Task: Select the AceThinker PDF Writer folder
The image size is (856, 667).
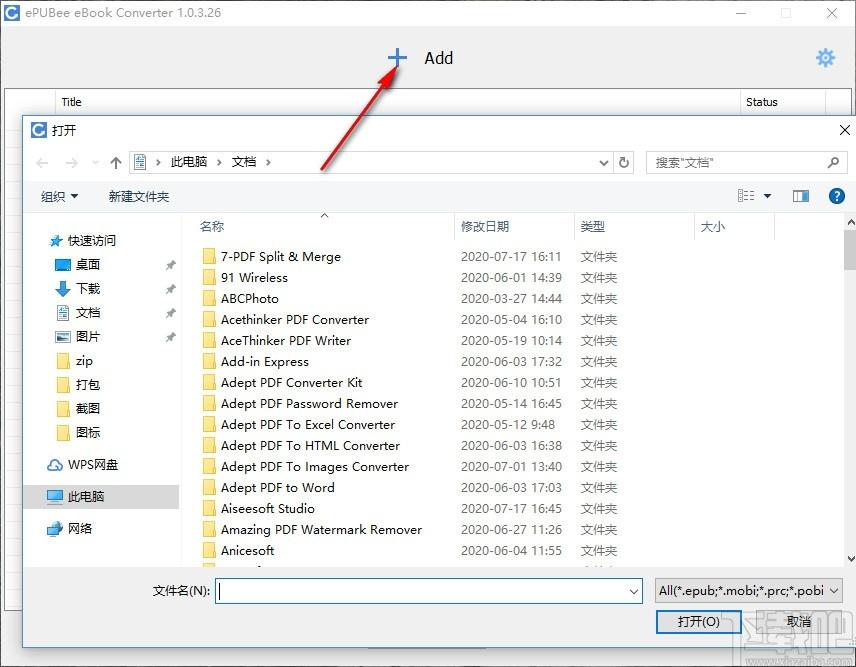Action: tap(286, 341)
